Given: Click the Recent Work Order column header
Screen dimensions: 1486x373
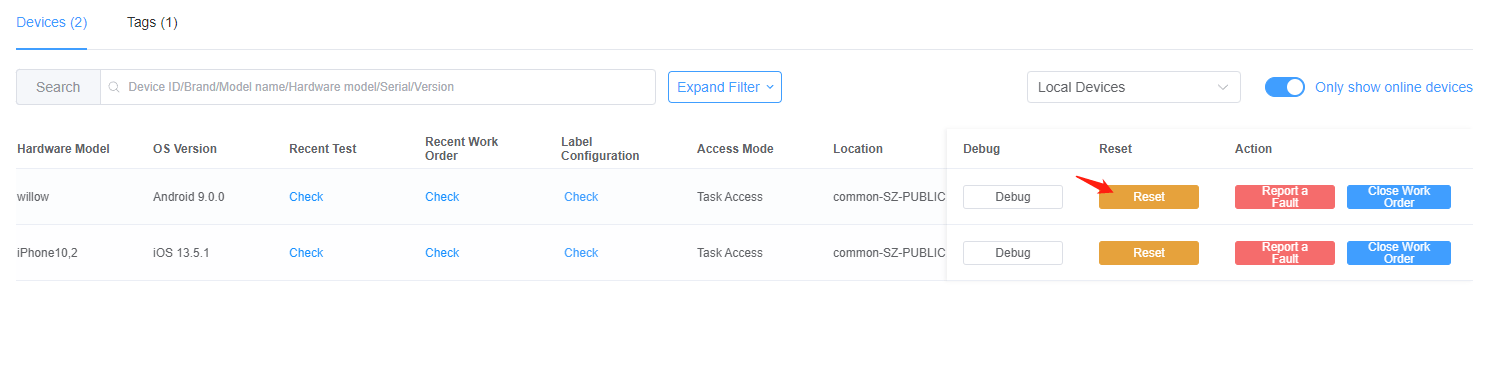Looking at the screenshot, I should click(x=462, y=149).
